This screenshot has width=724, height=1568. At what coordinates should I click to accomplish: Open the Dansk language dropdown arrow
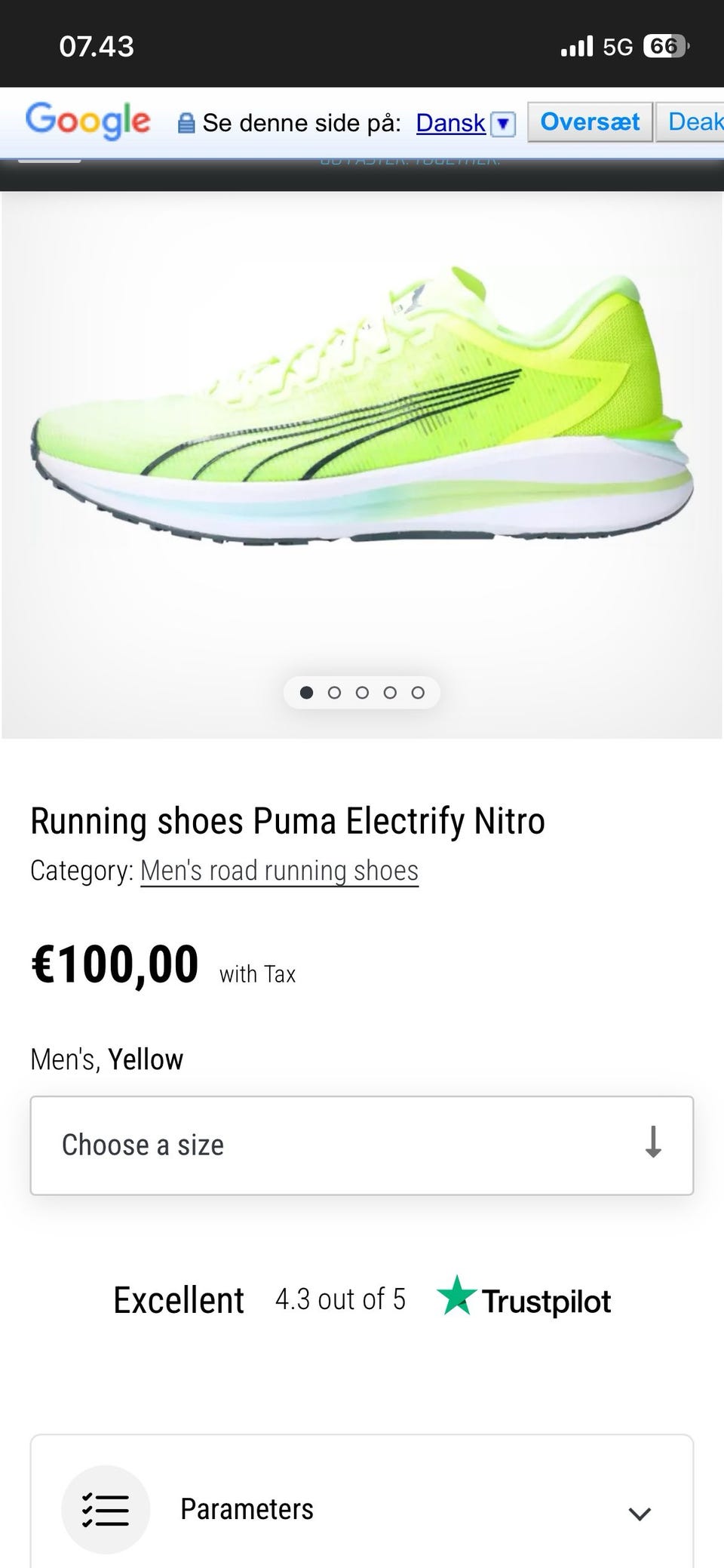503,124
